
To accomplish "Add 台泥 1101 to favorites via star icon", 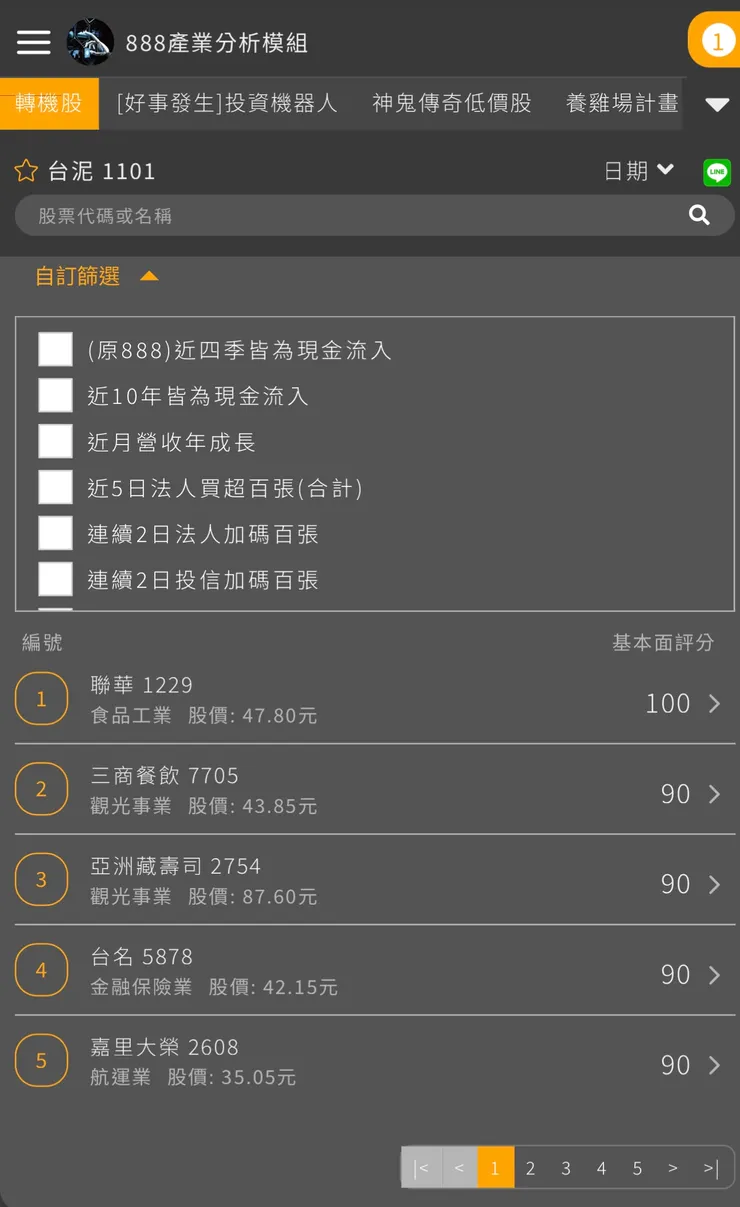I will [25, 170].
